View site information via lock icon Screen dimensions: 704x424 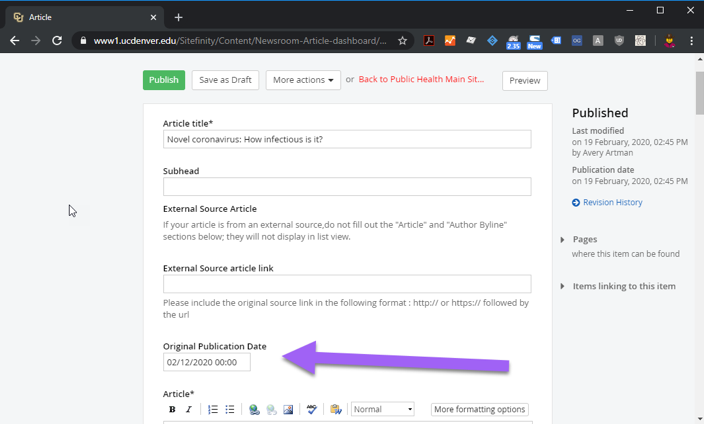tap(83, 41)
